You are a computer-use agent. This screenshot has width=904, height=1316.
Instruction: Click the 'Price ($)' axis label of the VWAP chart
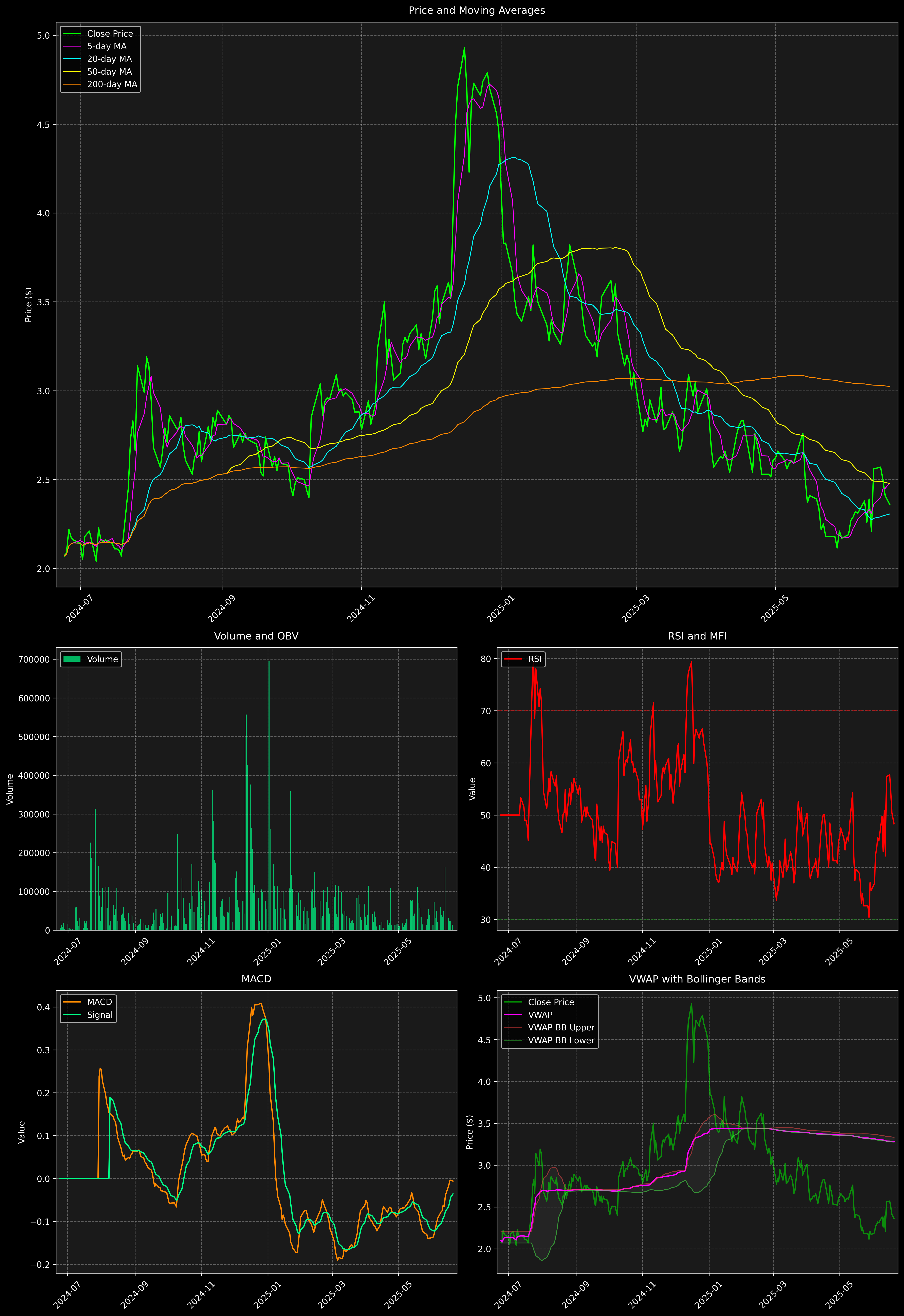[469, 1132]
